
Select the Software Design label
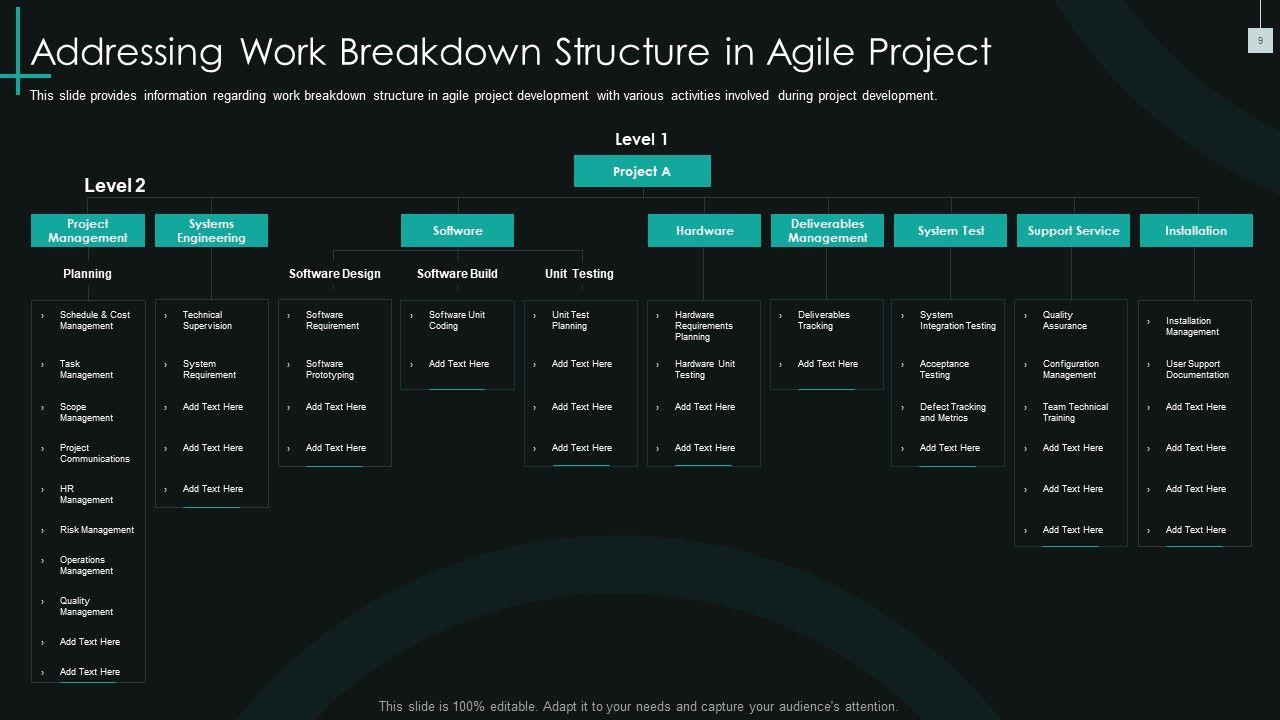click(x=334, y=274)
